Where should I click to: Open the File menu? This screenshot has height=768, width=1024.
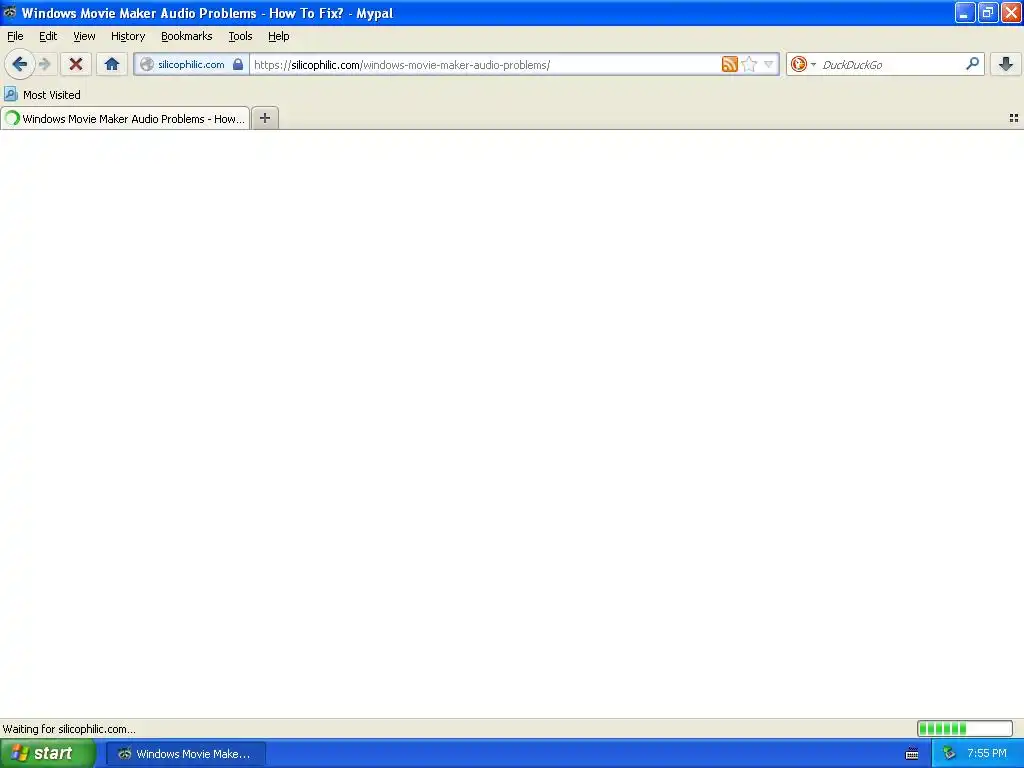point(15,36)
